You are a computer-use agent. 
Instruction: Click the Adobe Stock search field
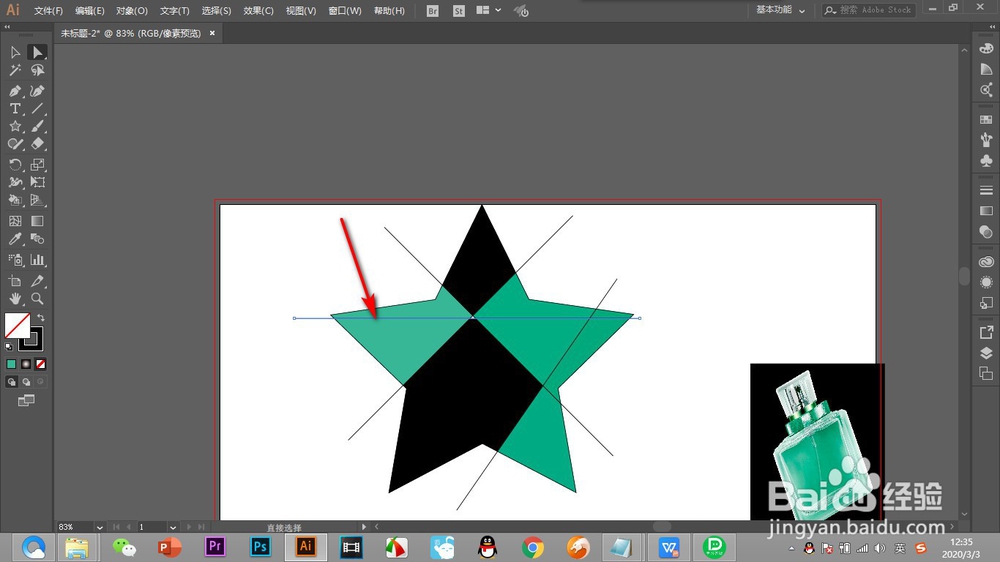click(x=869, y=10)
